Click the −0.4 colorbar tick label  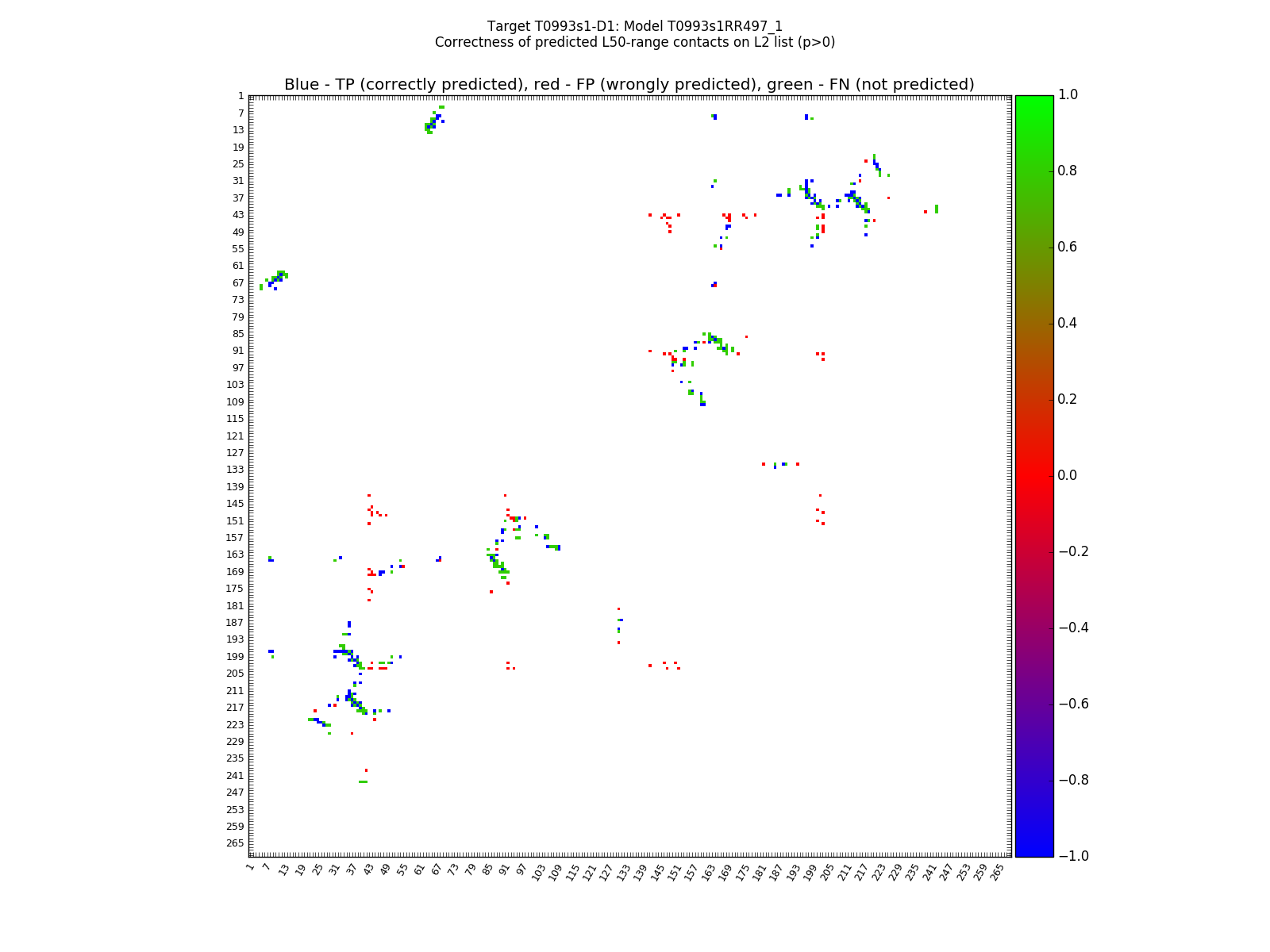coord(1071,628)
